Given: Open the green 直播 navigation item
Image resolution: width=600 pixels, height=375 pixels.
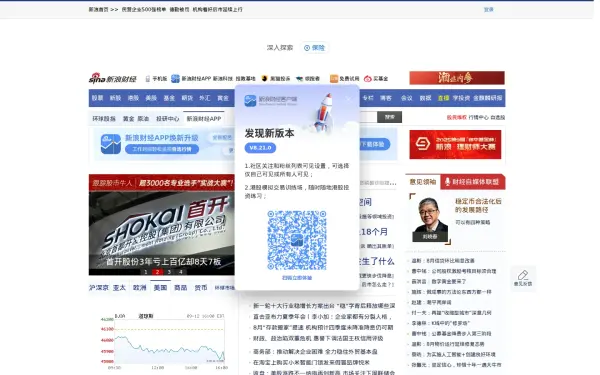Looking at the screenshot, I should point(443,98).
